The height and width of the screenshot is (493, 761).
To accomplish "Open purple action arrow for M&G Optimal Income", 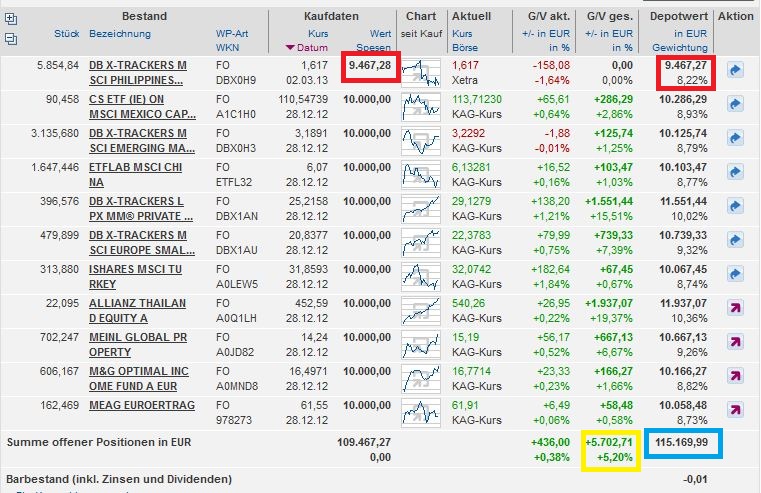I will click(735, 376).
